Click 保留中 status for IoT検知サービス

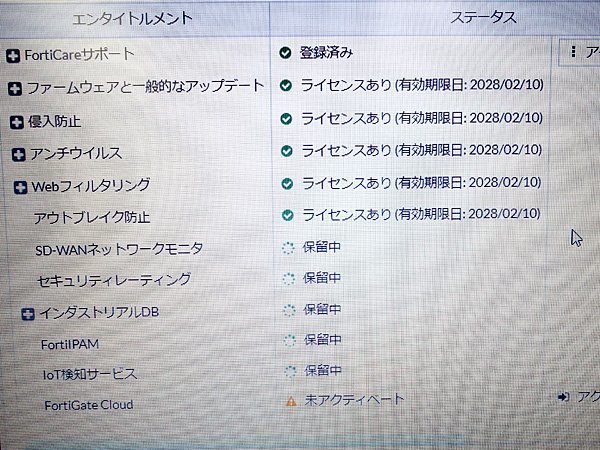323,370
